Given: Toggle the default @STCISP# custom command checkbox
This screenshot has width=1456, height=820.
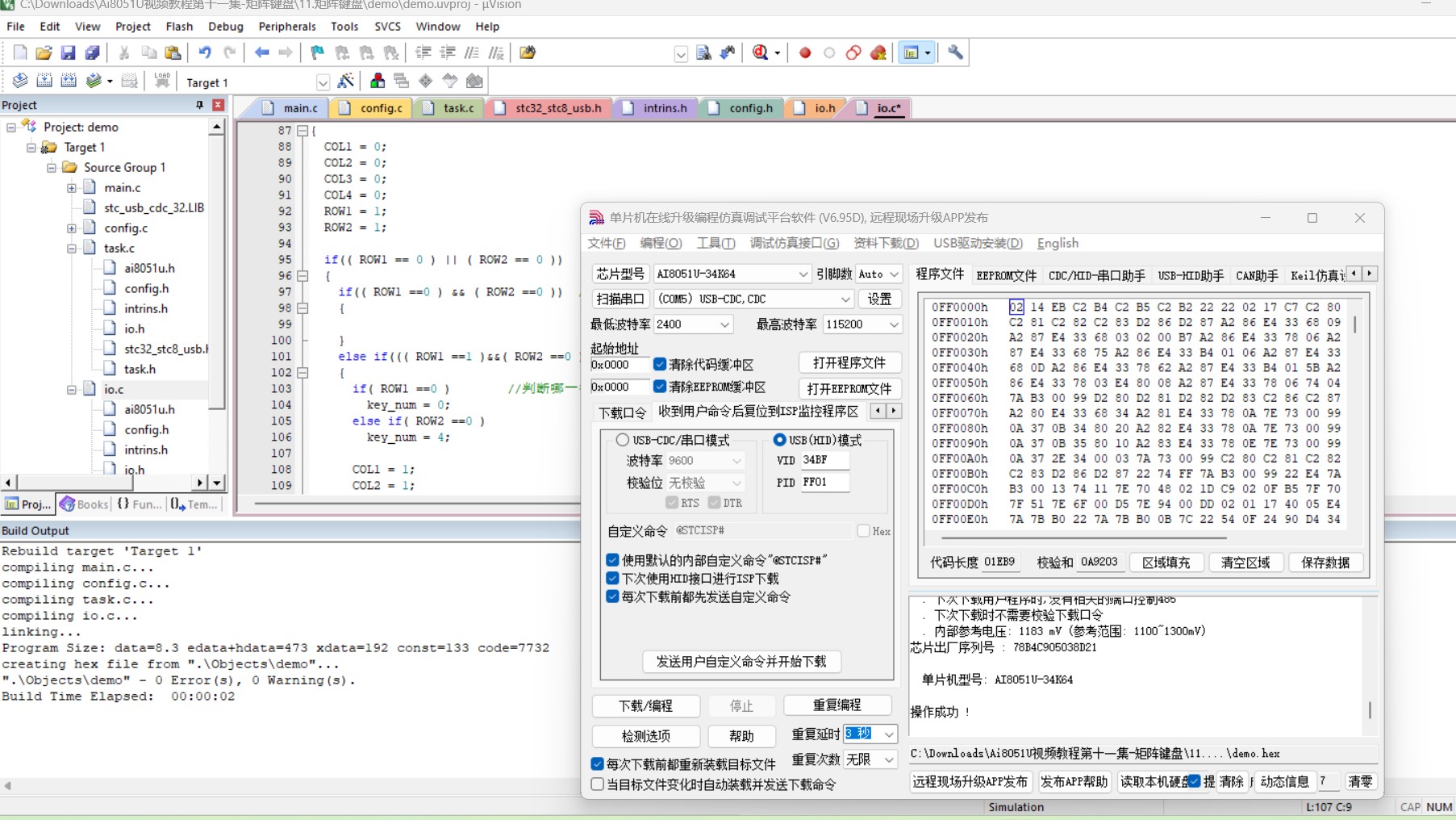Looking at the screenshot, I should click(612, 559).
